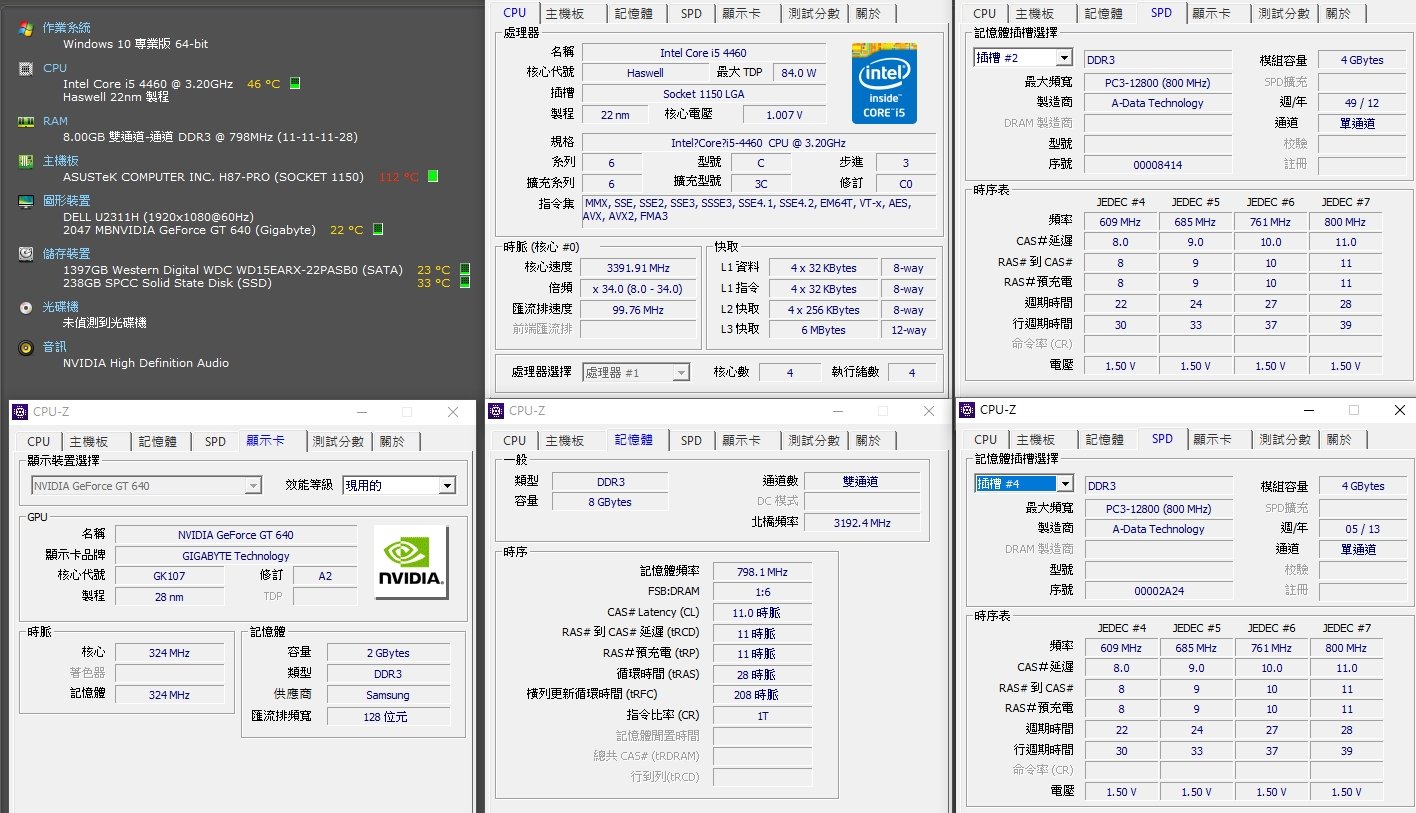This screenshot has height=813, width=1416.
Task: Open the 插槽 #2 memory slot dropdown
Action: coord(1064,59)
